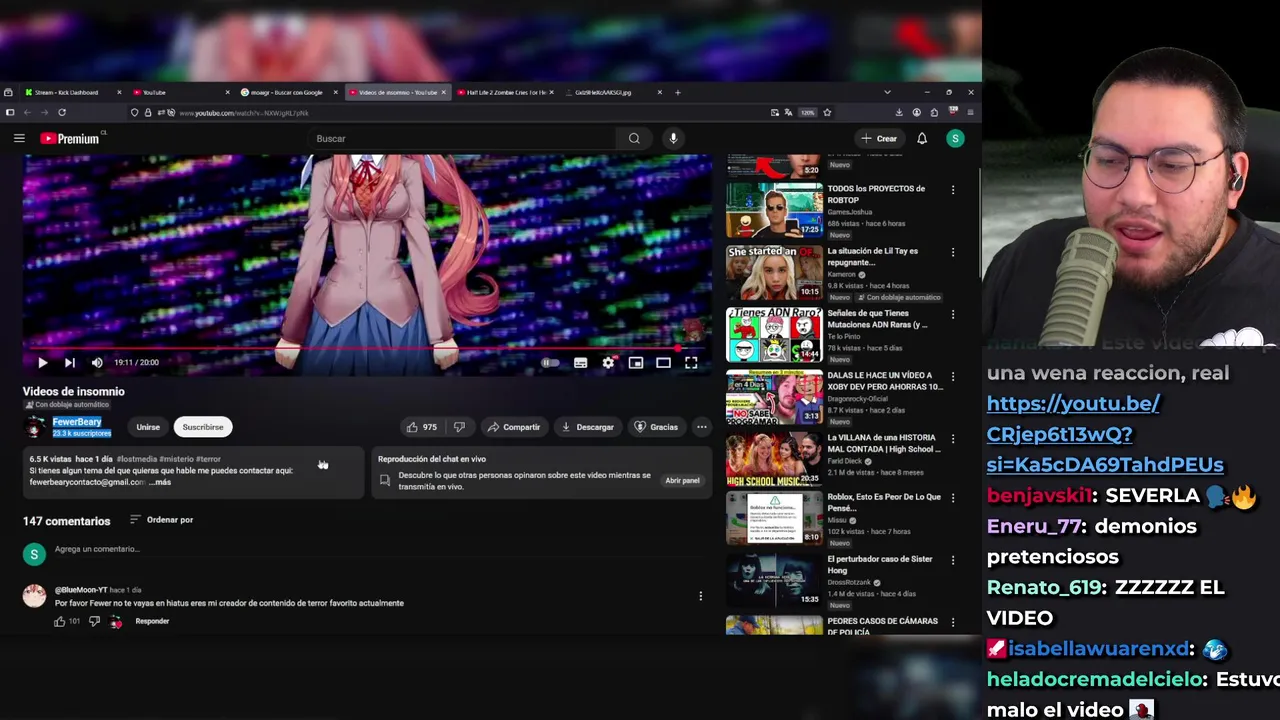Share the video via Compartir
This screenshot has width=1280, height=720.
click(514, 427)
